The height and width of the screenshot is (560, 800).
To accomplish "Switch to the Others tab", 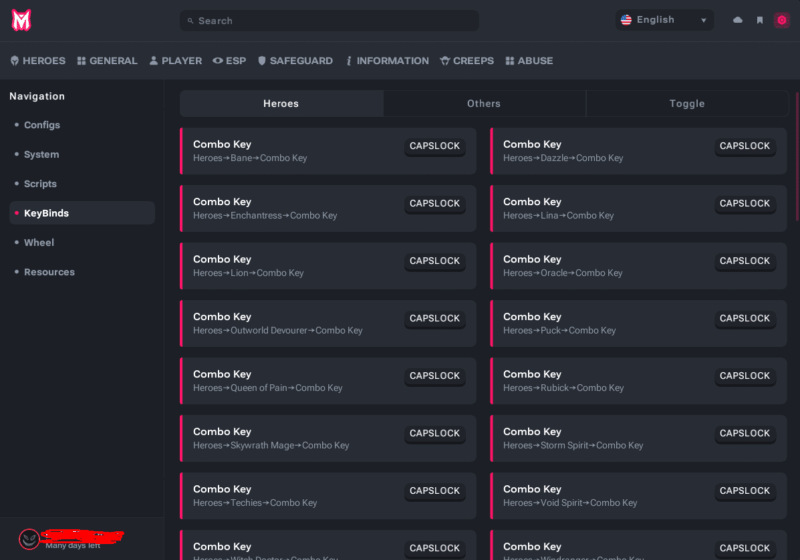I will [x=484, y=104].
